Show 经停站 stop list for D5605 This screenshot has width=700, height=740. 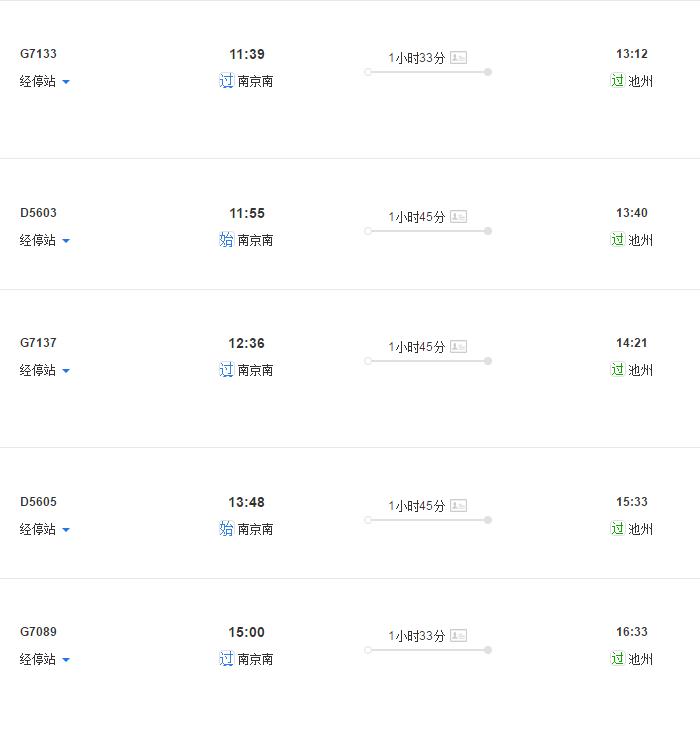click(45, 529)
